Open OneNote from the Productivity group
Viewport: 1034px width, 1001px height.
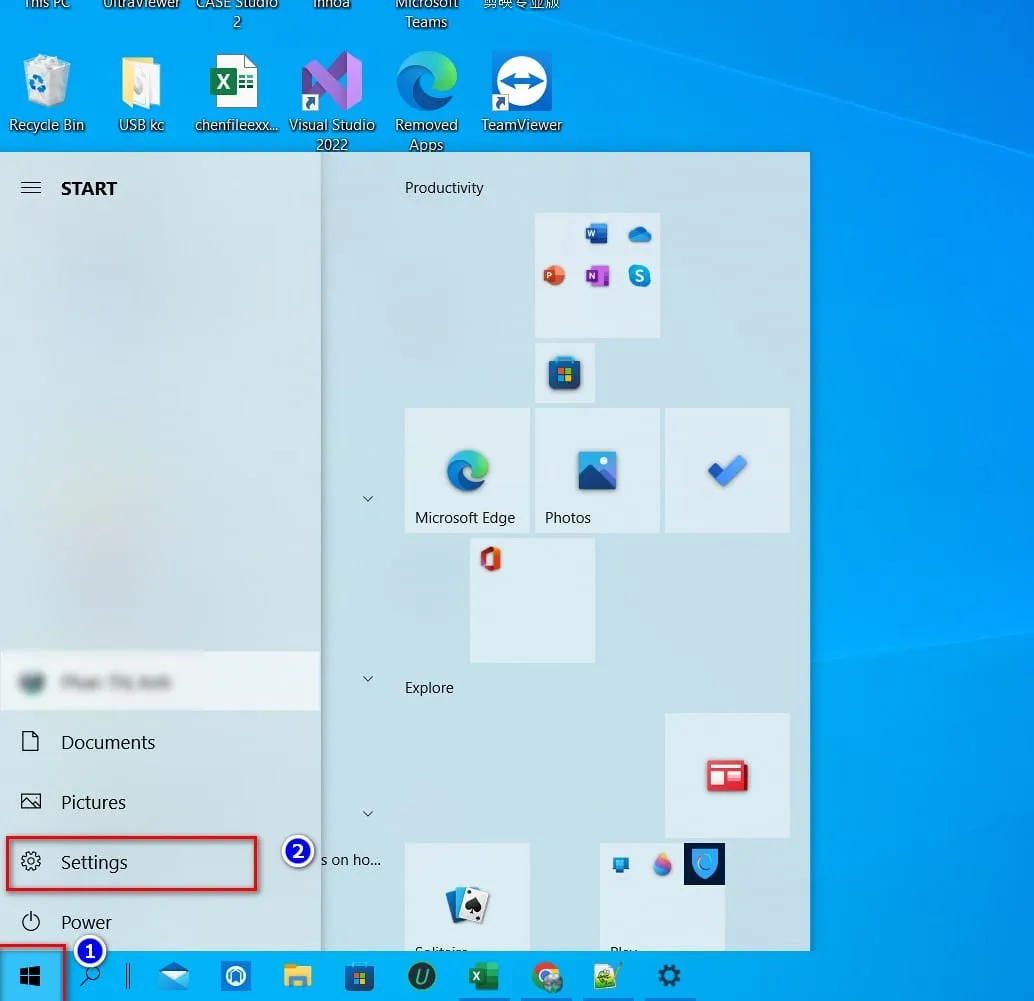[596, 275]
